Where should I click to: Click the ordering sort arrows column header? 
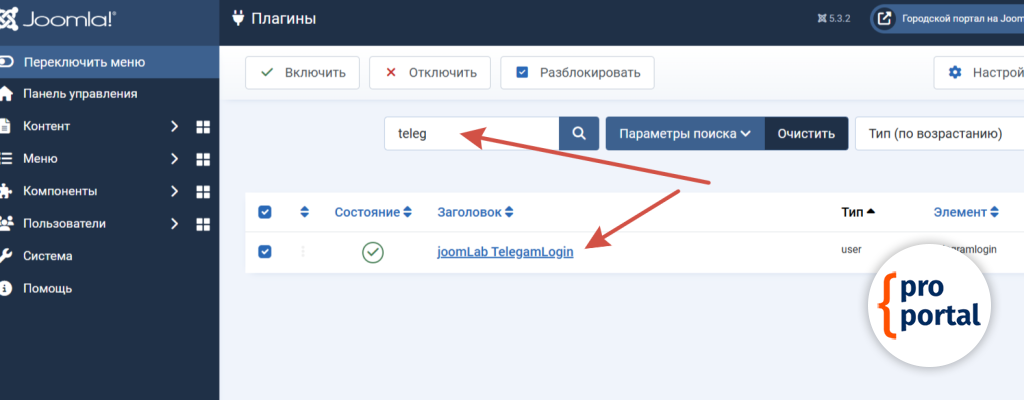[x=305, y=212]
